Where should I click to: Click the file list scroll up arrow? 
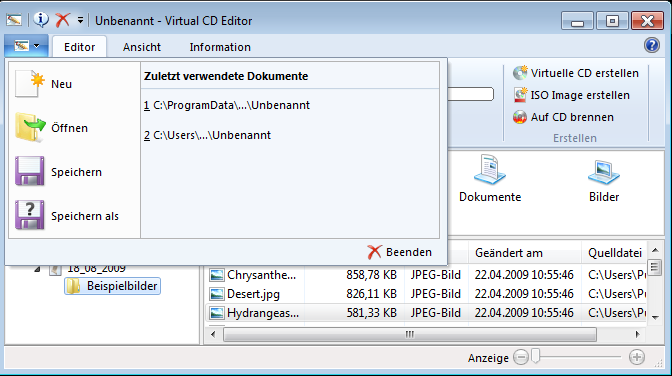point(655,250)
